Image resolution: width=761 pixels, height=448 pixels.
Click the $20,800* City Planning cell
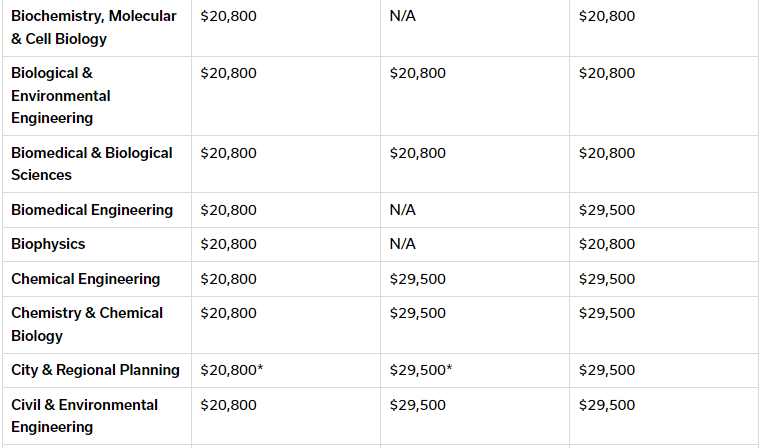point(232,370)
